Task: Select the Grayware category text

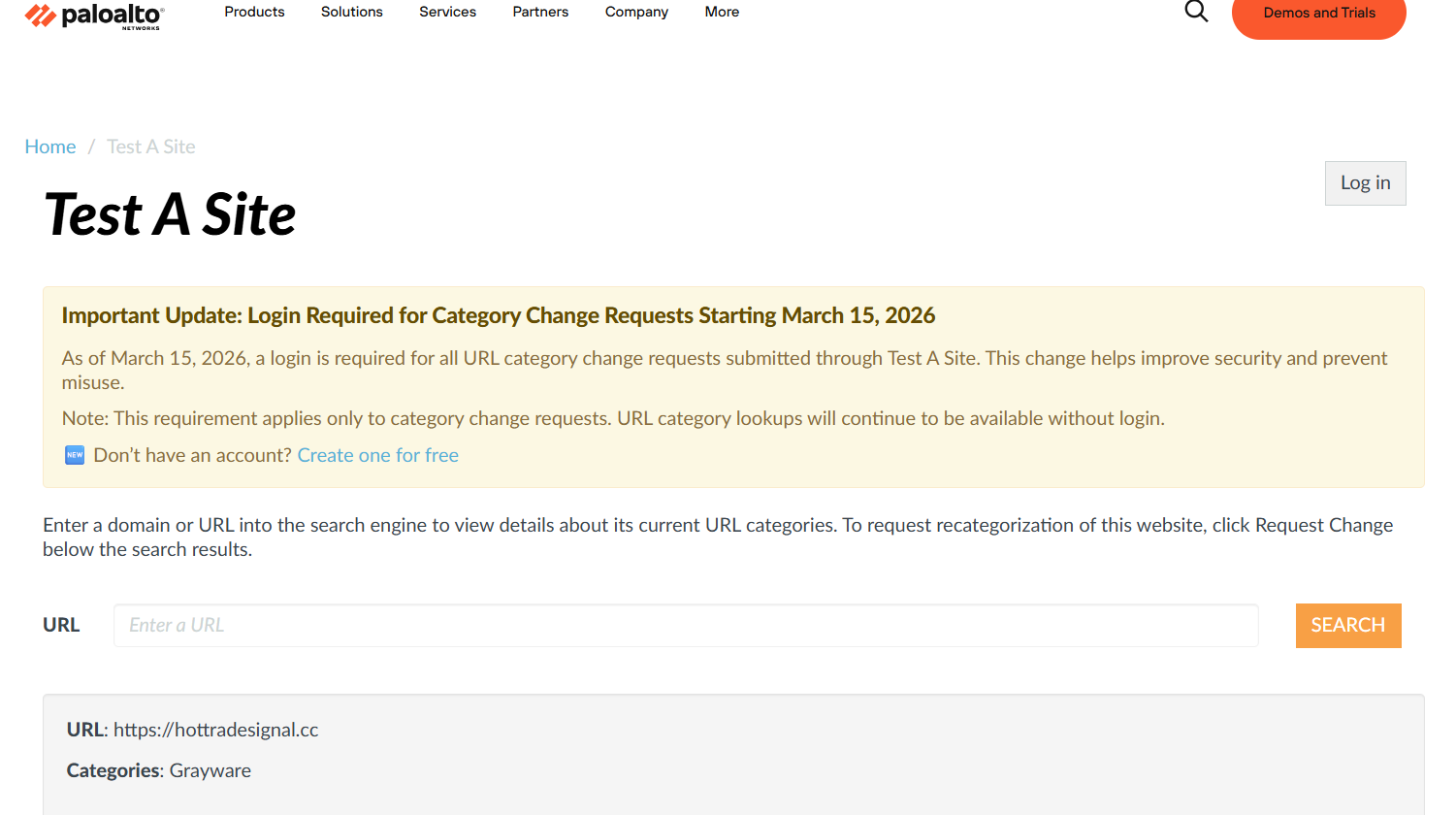Action: click(x=210, y=770)
